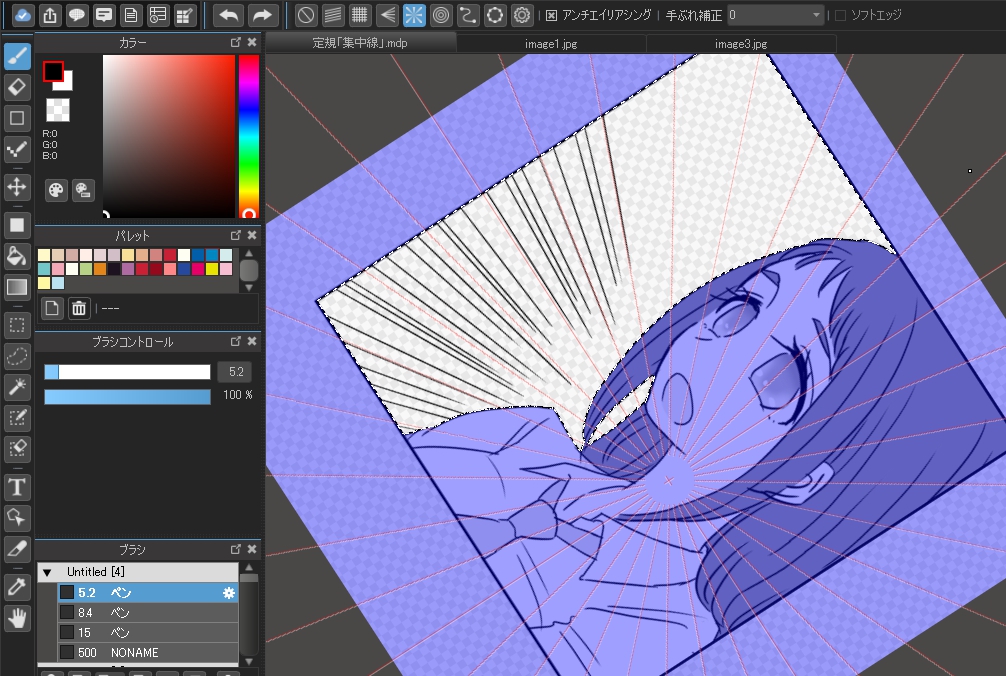
Task: Toggle the アンチエイリアシング checkbox
Action: 552,16
